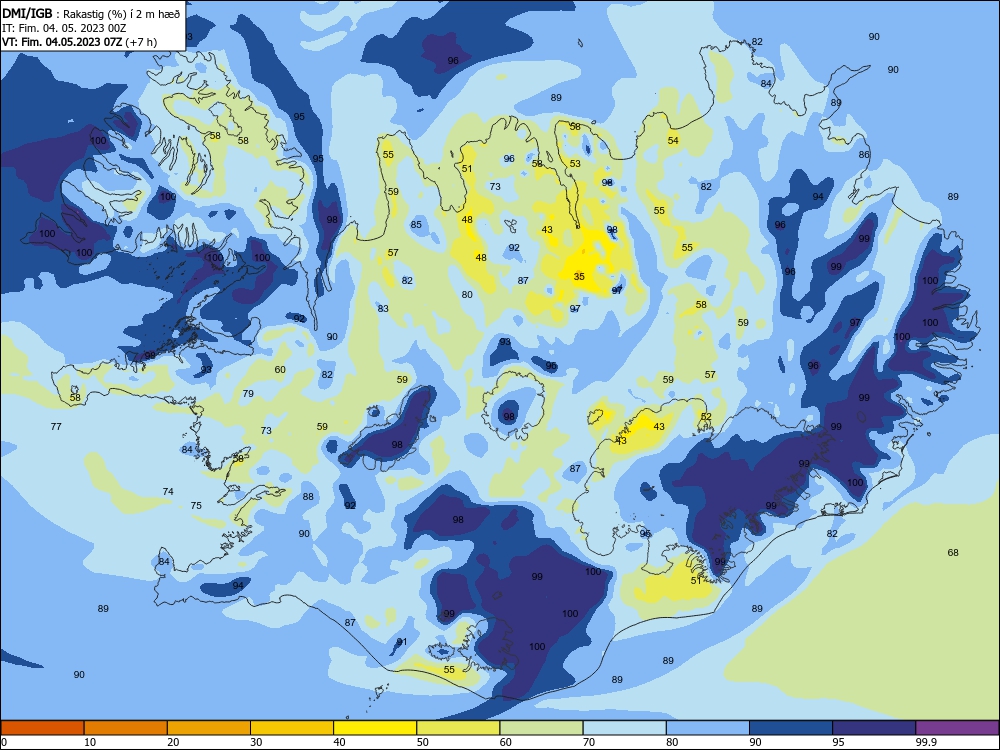Click the '10' legend scale label

(x=90, y=742)
